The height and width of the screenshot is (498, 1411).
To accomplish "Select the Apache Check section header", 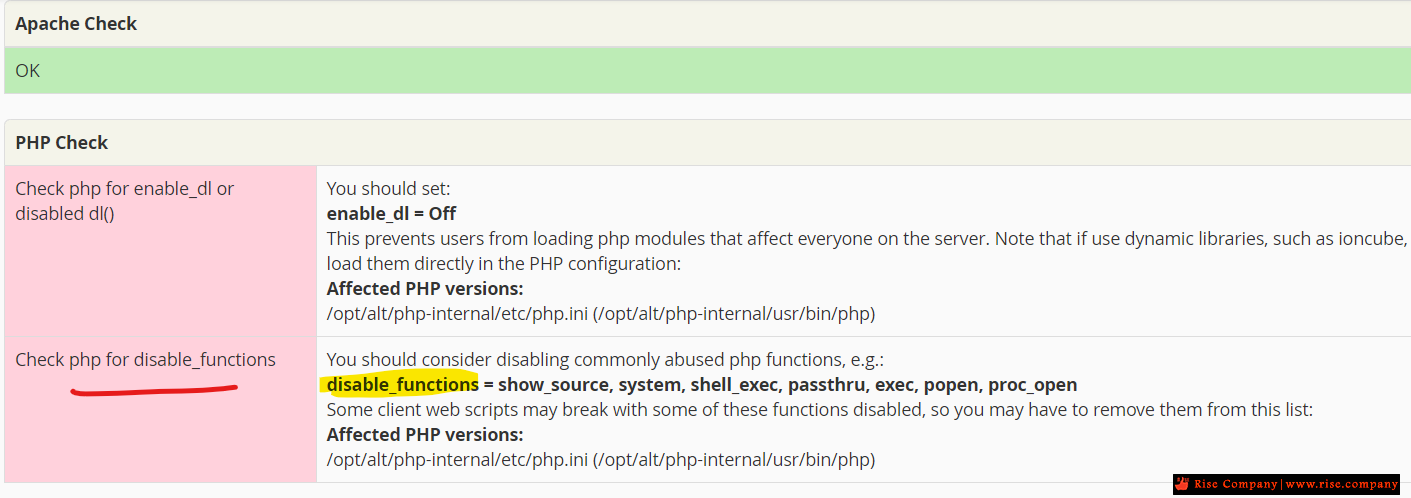I will pos(707,24).
